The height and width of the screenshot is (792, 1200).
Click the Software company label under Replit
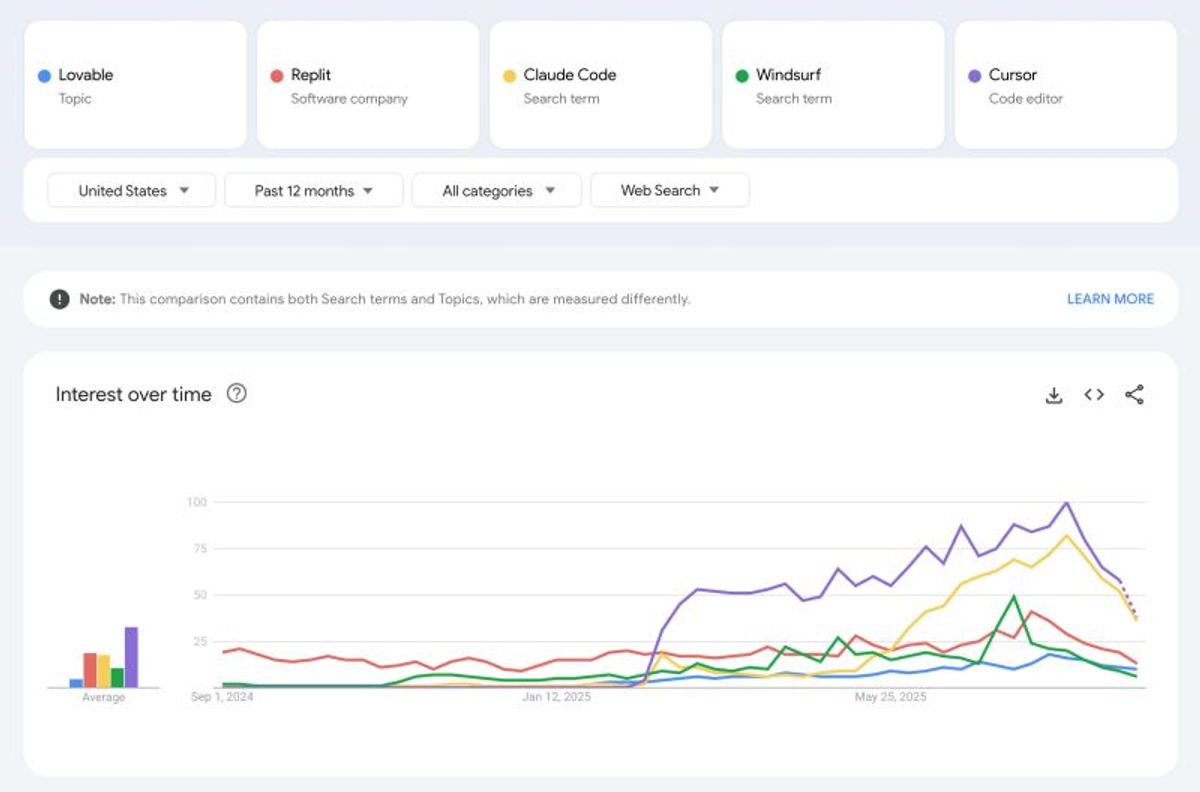[349, 99]
